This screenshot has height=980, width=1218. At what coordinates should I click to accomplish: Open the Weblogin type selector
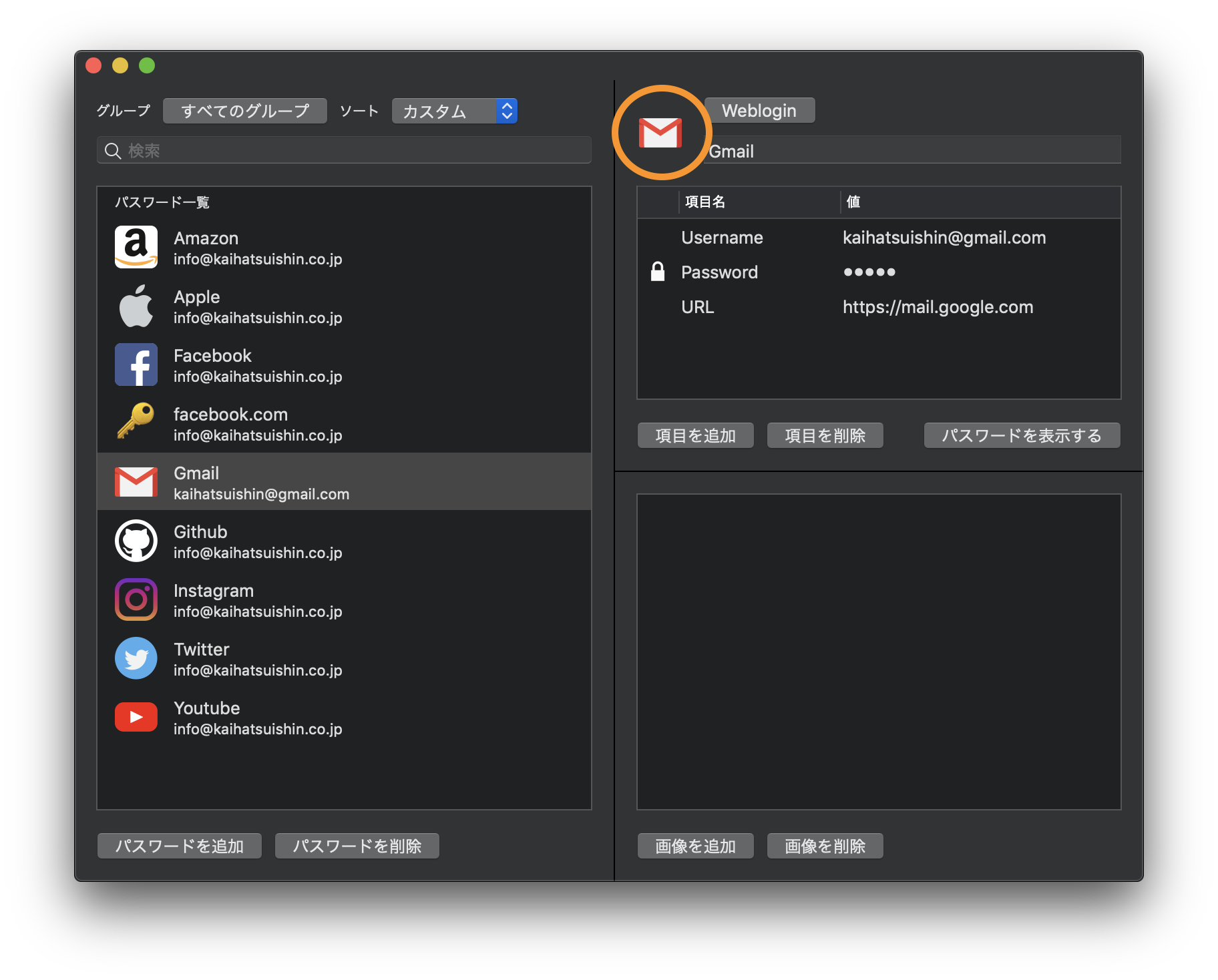(759, 111)
